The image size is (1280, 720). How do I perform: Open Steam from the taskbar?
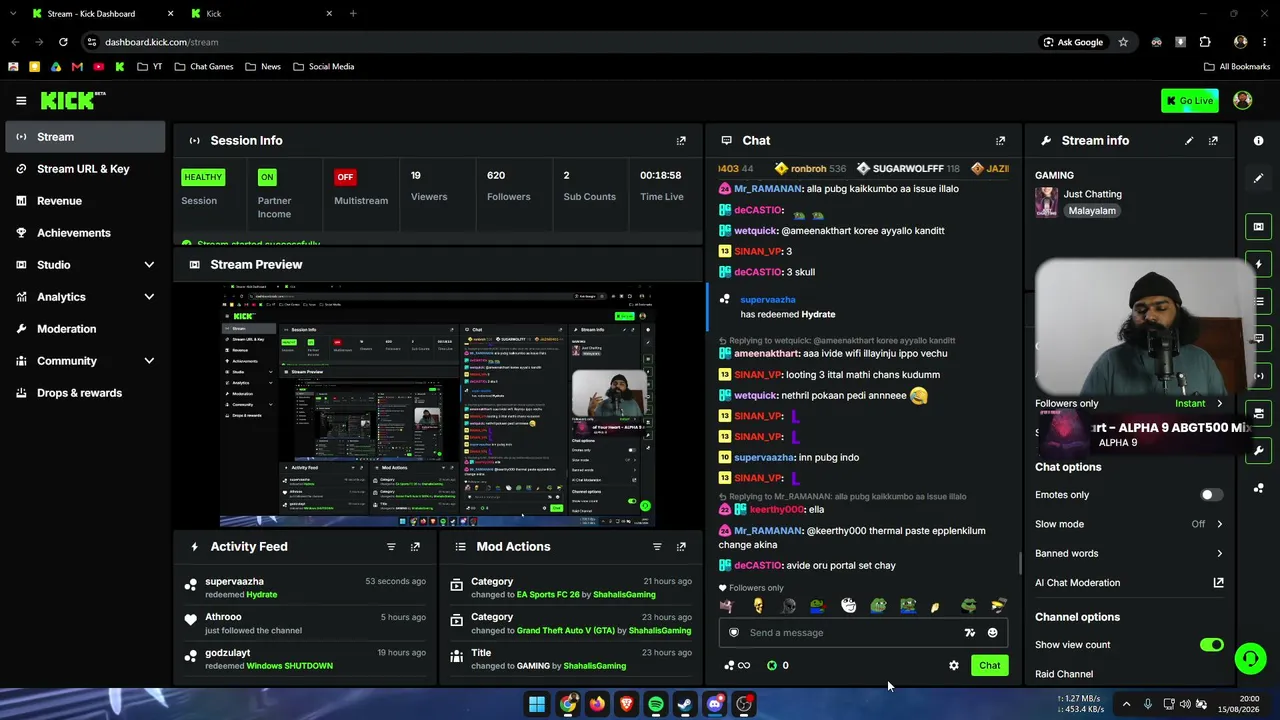click(x=685, y=705)
